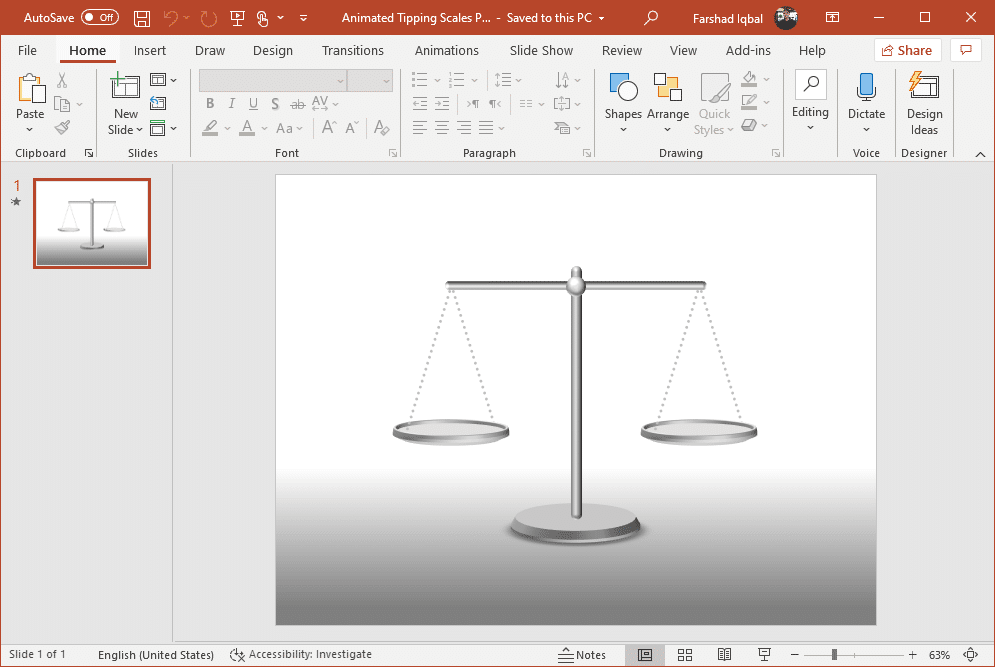Screen dimensions: 995x667
Task: Open the Shapes gallery
Action: 623,103
